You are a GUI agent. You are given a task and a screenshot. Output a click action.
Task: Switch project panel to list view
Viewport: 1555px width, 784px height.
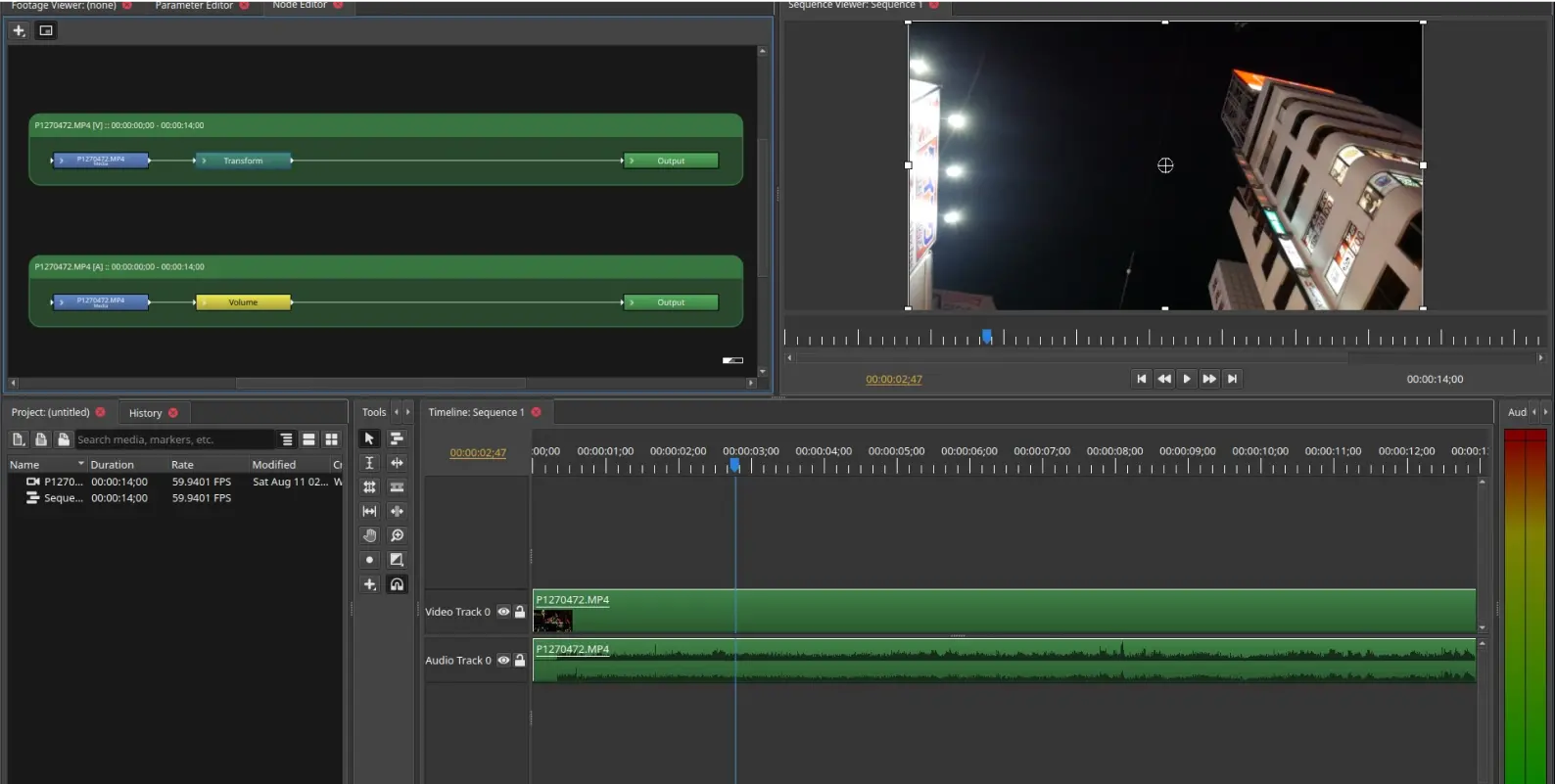coord(308,439)
